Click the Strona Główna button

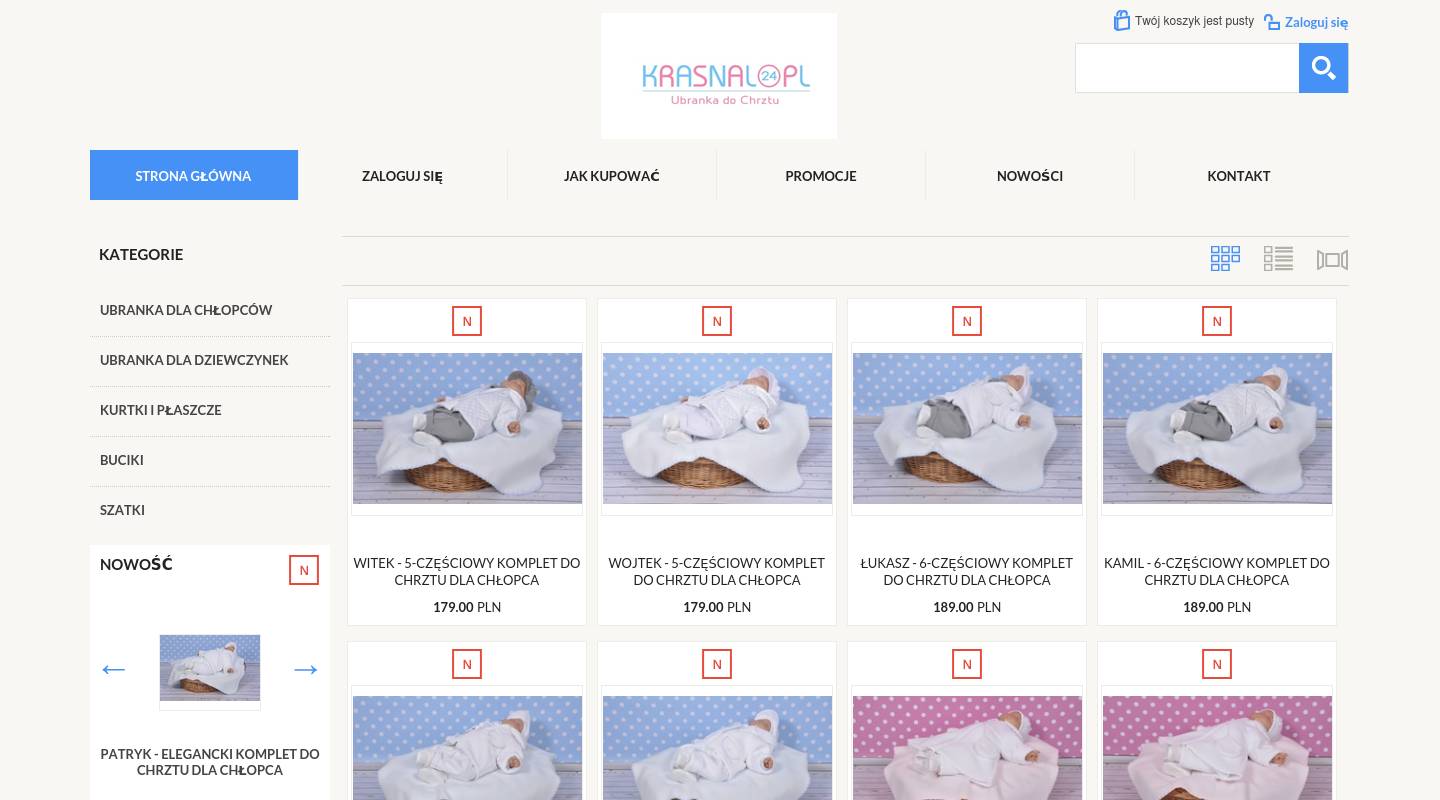194,175
